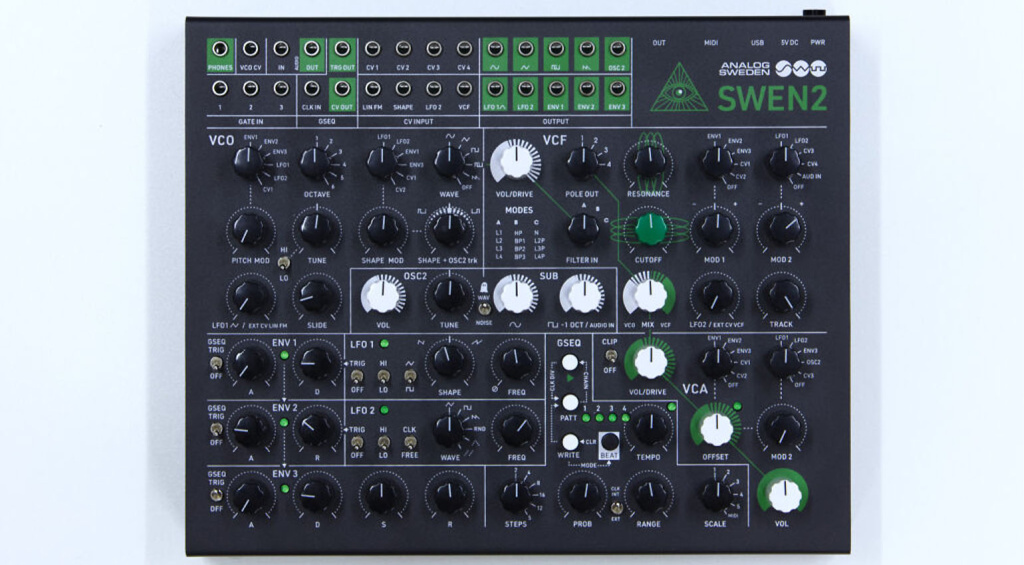Viewport: 1024px width, 565px height.
Task: Click the white VCA OFFSET knob
Action: (x=716, y=428)
